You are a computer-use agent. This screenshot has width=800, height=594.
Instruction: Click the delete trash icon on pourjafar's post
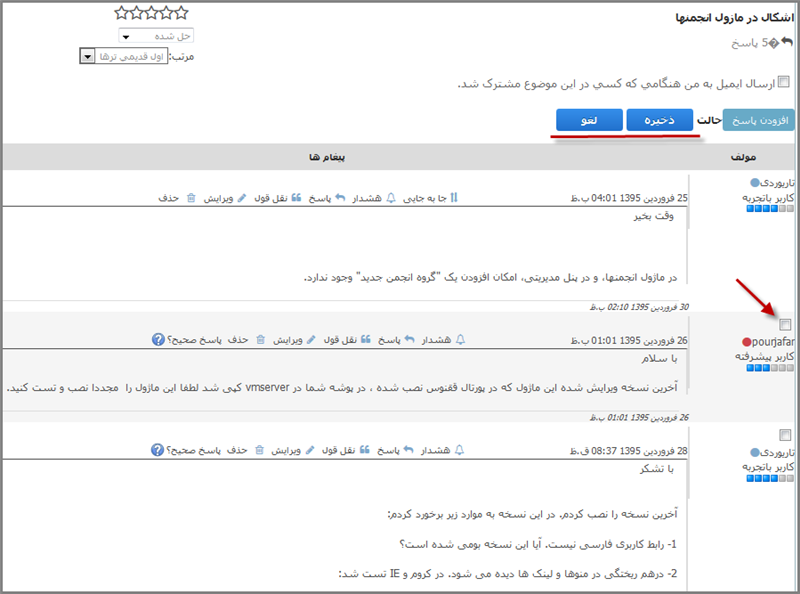click(261, 340)
